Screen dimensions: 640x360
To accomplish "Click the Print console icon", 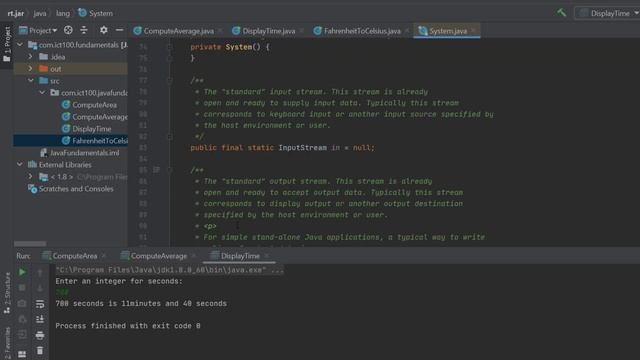I will point(40,335).
